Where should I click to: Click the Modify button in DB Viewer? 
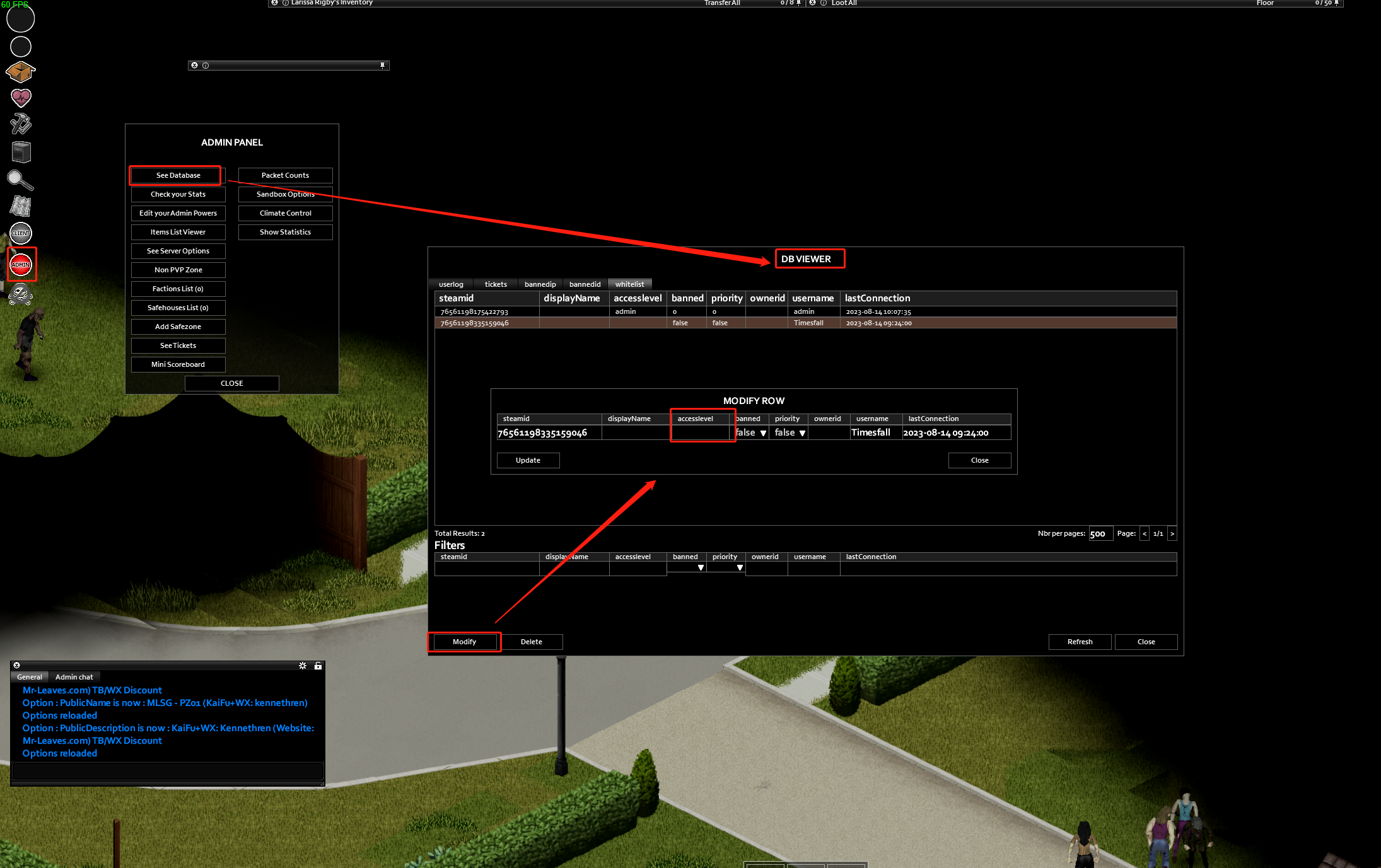pos(465,642)
